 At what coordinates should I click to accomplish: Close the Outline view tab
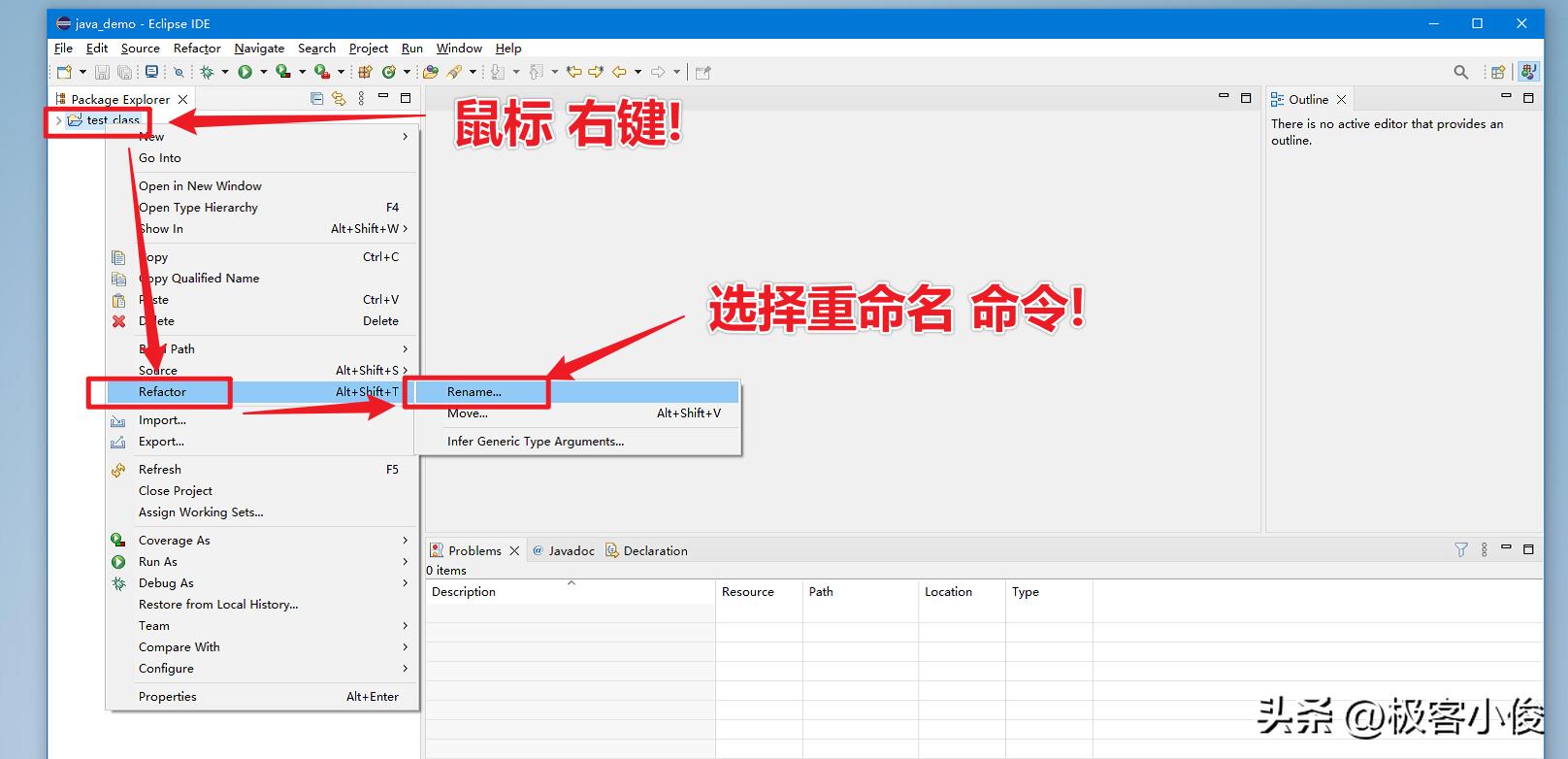[1341, 99]
